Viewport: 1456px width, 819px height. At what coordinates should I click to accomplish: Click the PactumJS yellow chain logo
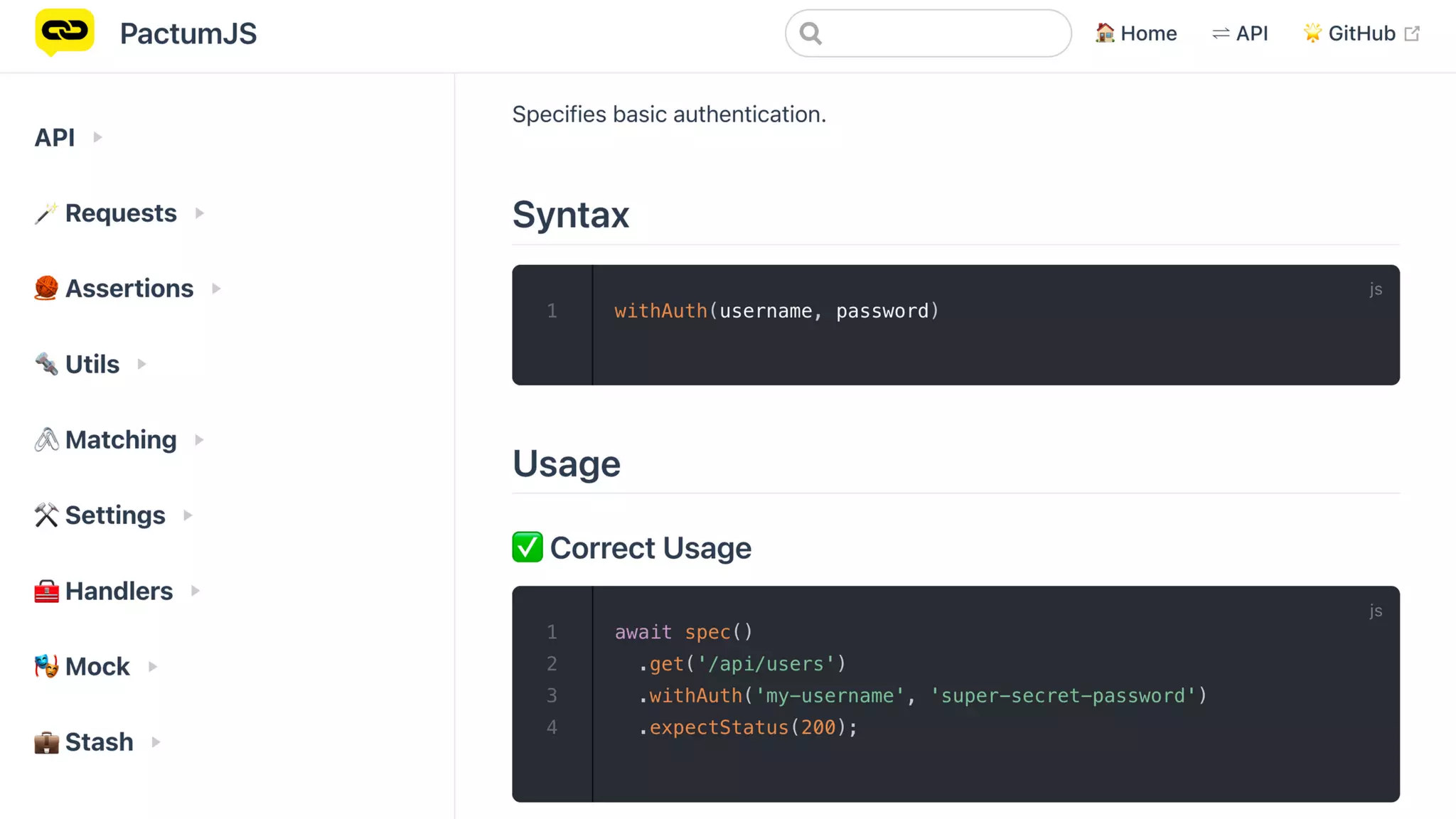[x=65, y=32]
